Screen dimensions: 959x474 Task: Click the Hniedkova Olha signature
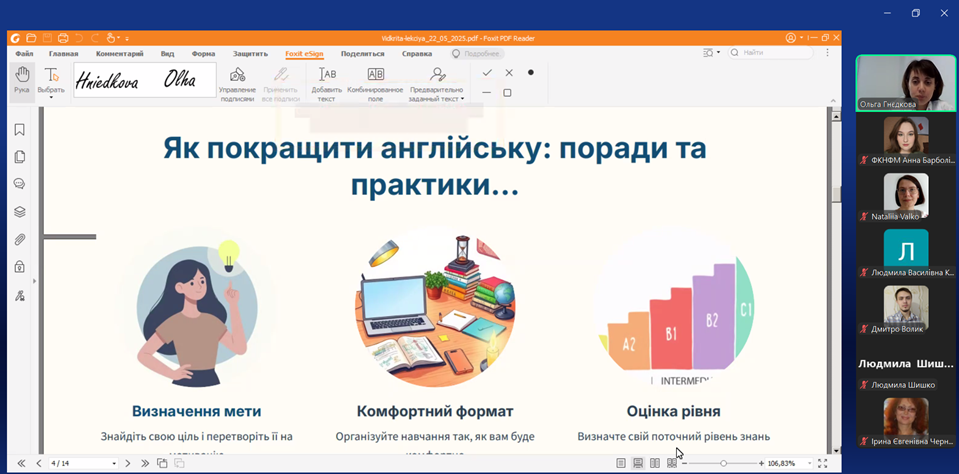145,80
